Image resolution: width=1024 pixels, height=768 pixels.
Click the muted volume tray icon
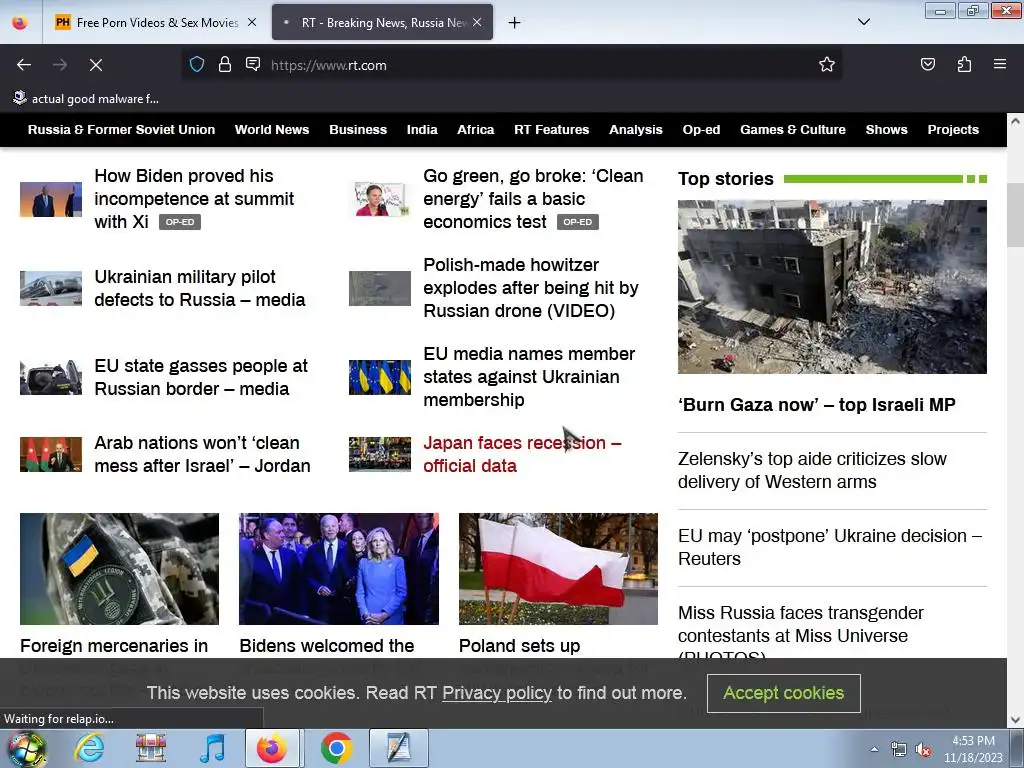click(x=923, y=750)
